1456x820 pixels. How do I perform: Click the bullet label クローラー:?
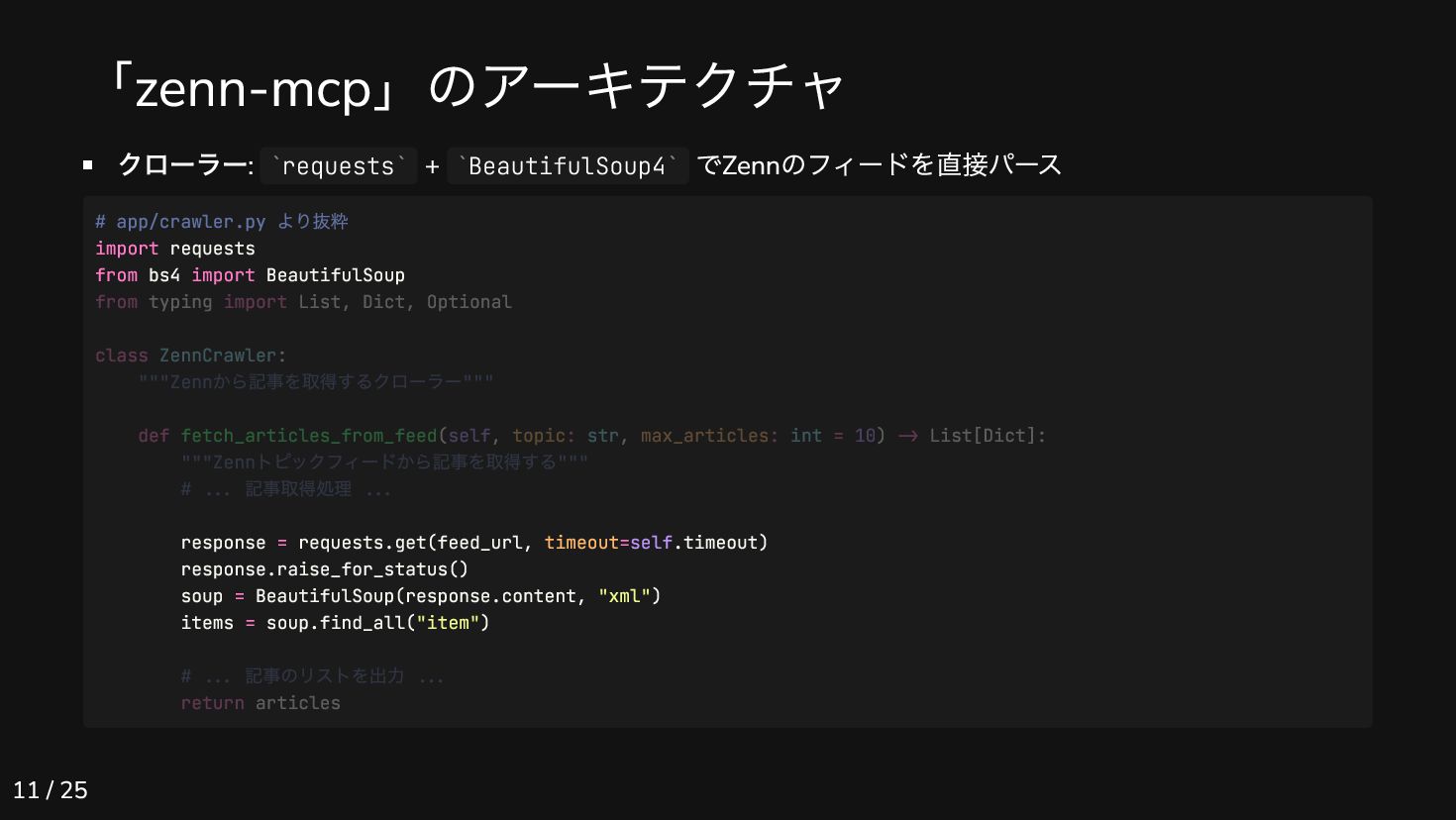coord(186,165)
